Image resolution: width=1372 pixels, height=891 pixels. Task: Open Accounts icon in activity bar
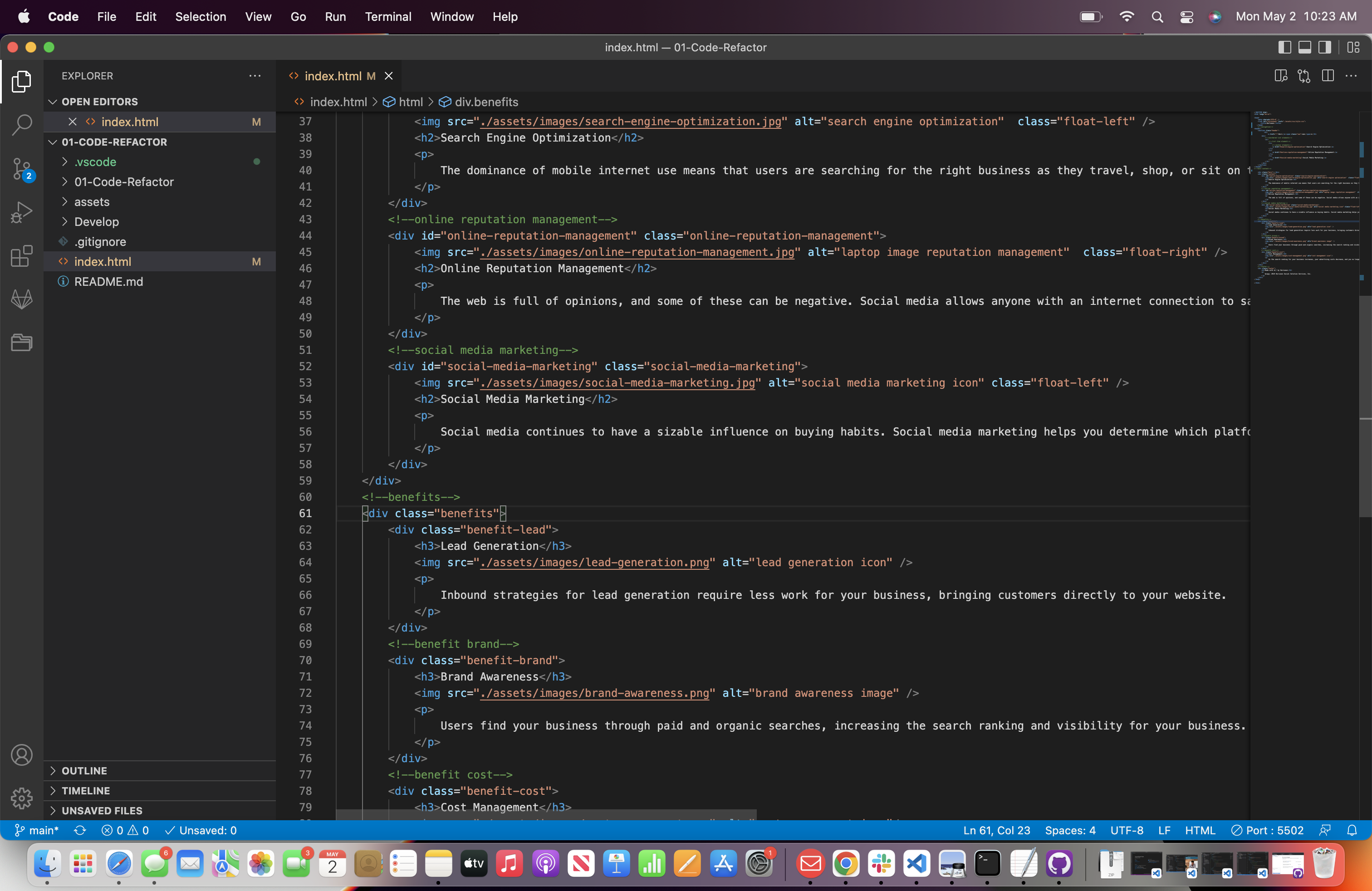[x=21, y=755]
